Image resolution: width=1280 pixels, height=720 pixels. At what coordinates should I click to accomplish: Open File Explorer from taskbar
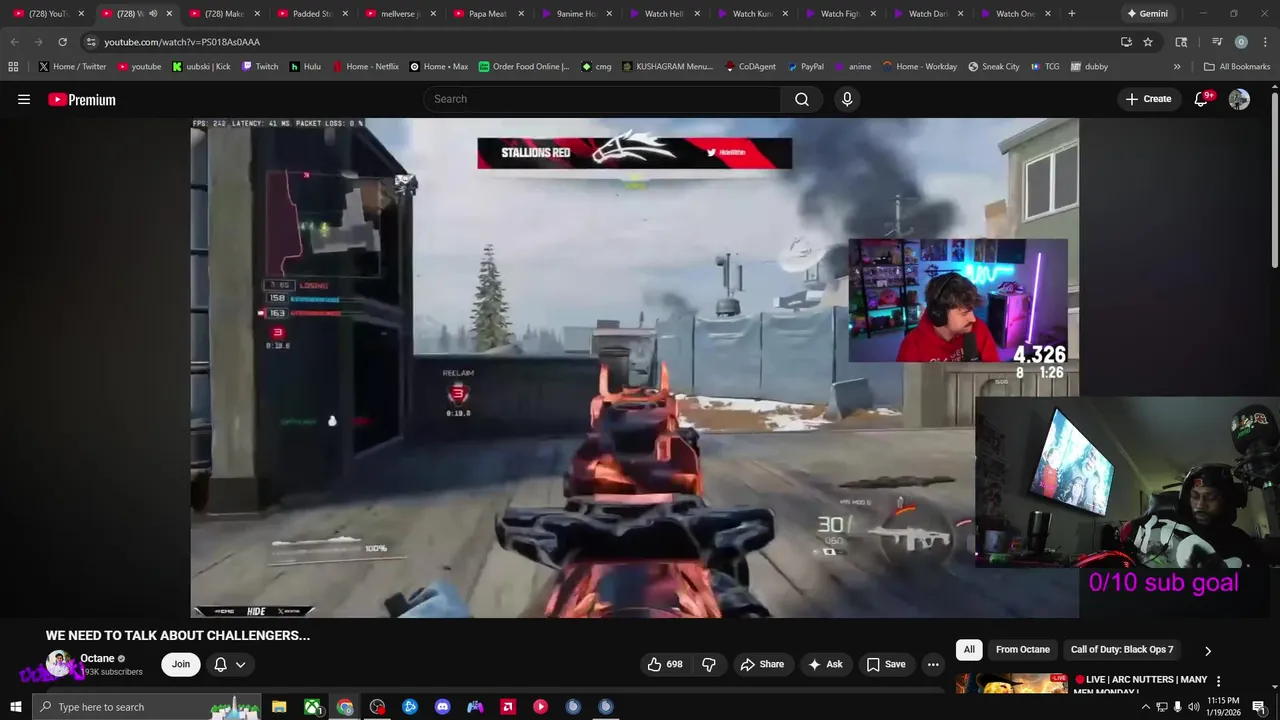tap(279, 707)
